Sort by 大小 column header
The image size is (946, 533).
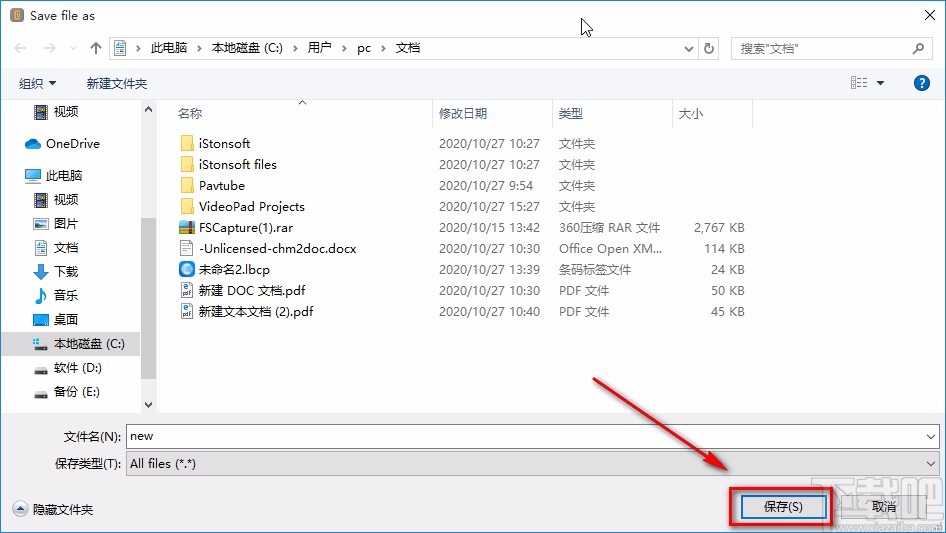pyautogui.click(x=691, y=113)
